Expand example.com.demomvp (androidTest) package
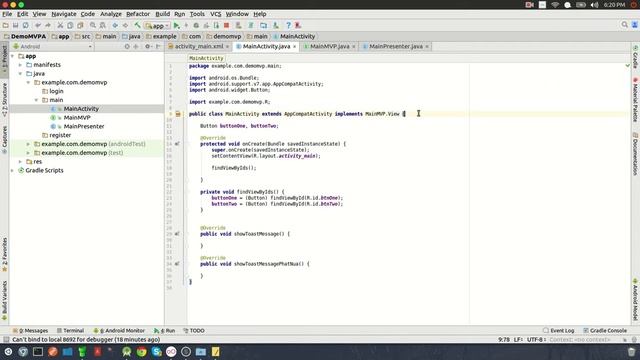 (x=28, y=144)
